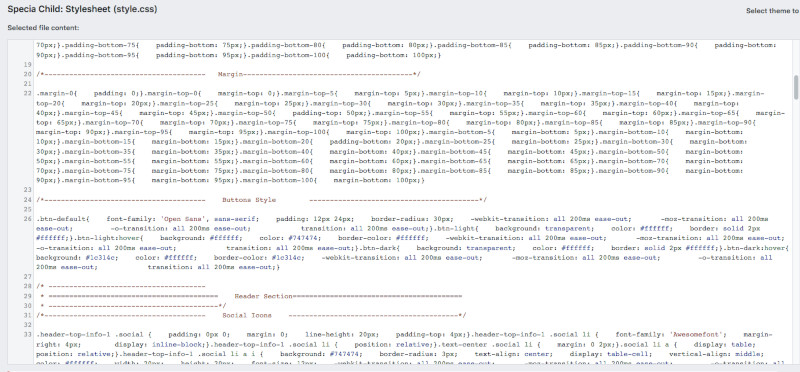Click the 'Specia Child: Stylesheet (style.css)' heading
This screenshot has width=800, height=372.
tap(83, 10)
